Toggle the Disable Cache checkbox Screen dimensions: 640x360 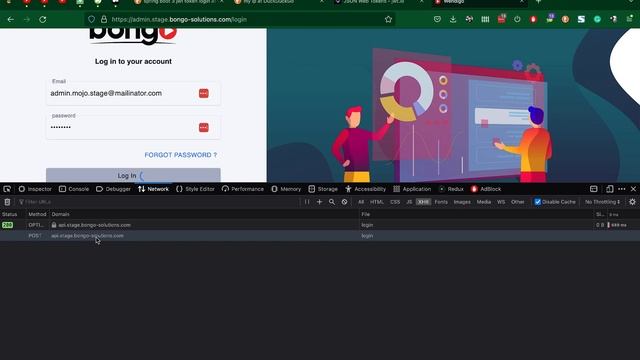click(x=538, y=202)
